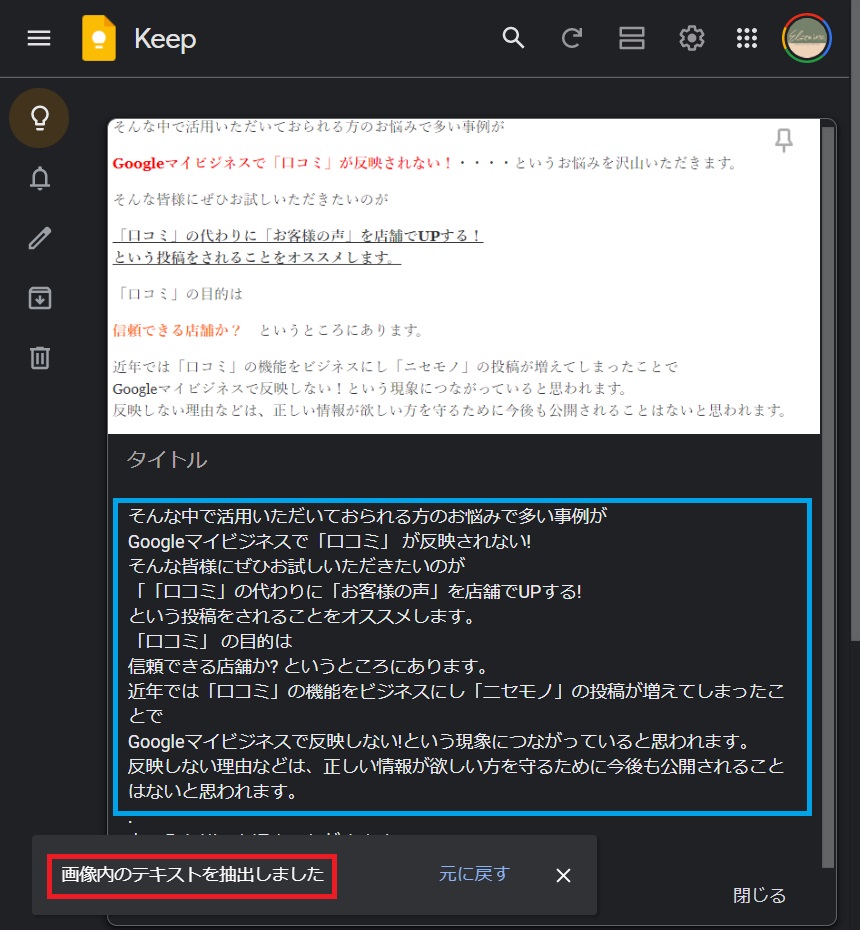
Task: Pin the open note
Action: coord(784,141)
